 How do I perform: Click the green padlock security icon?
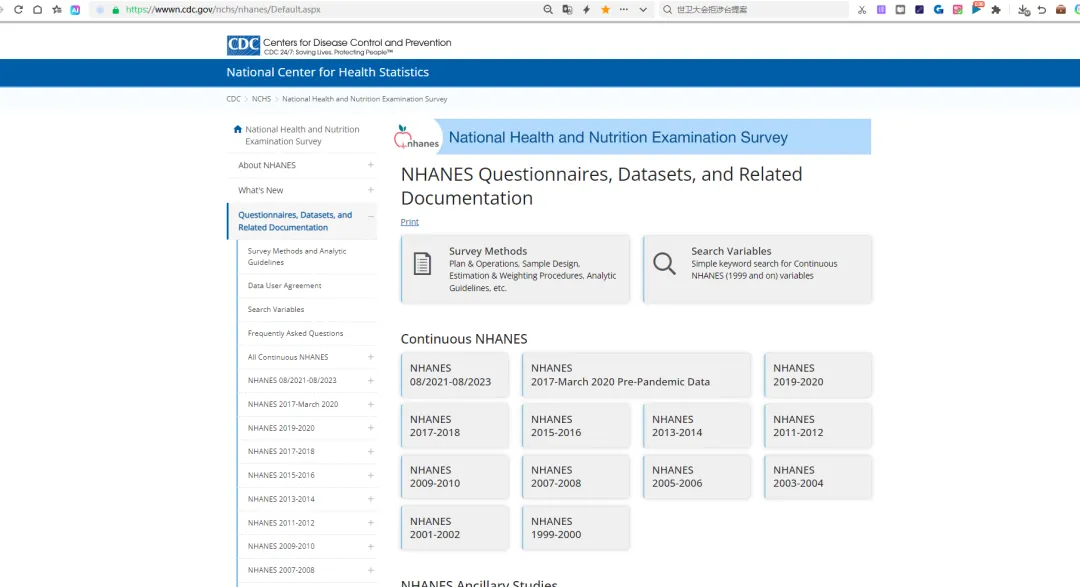pos(116,10)
